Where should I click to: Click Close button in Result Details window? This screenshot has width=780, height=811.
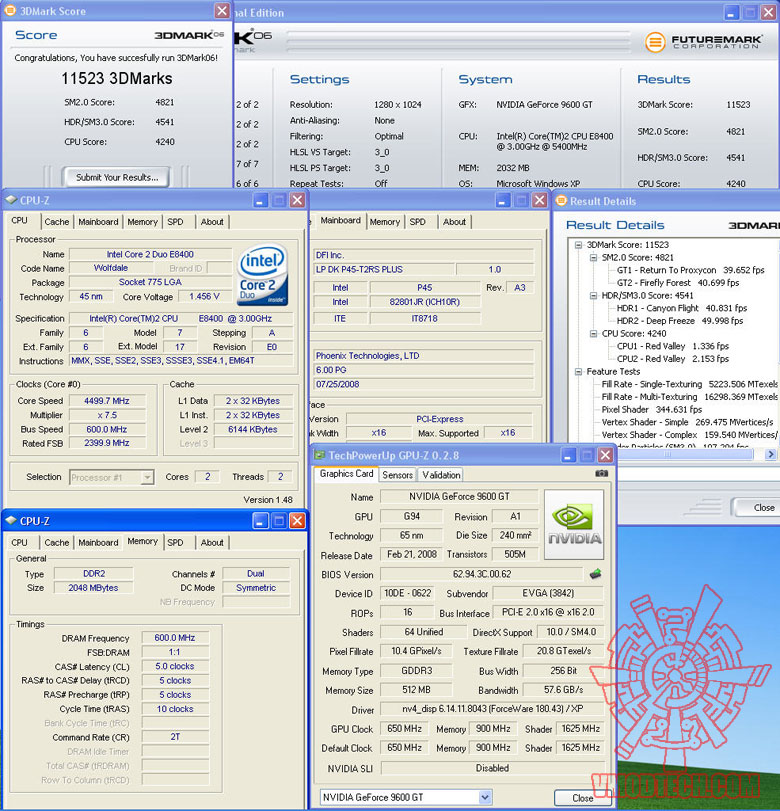[758, 507]
